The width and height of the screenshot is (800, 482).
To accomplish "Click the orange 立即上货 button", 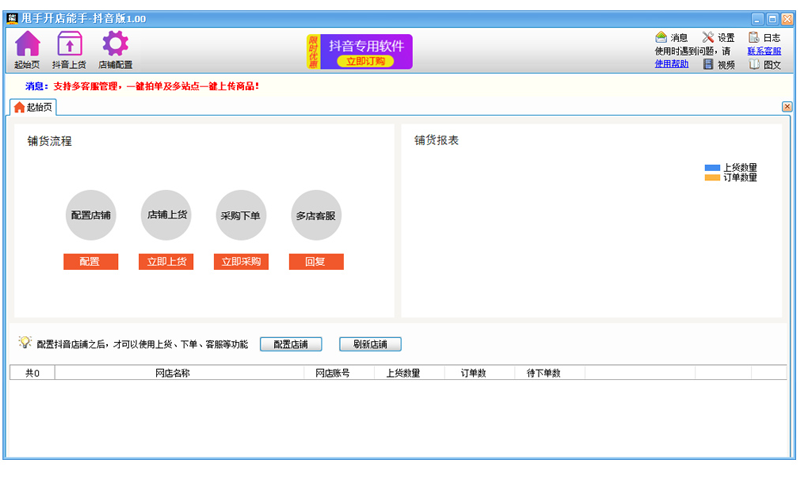I will [x=166, y=262].
